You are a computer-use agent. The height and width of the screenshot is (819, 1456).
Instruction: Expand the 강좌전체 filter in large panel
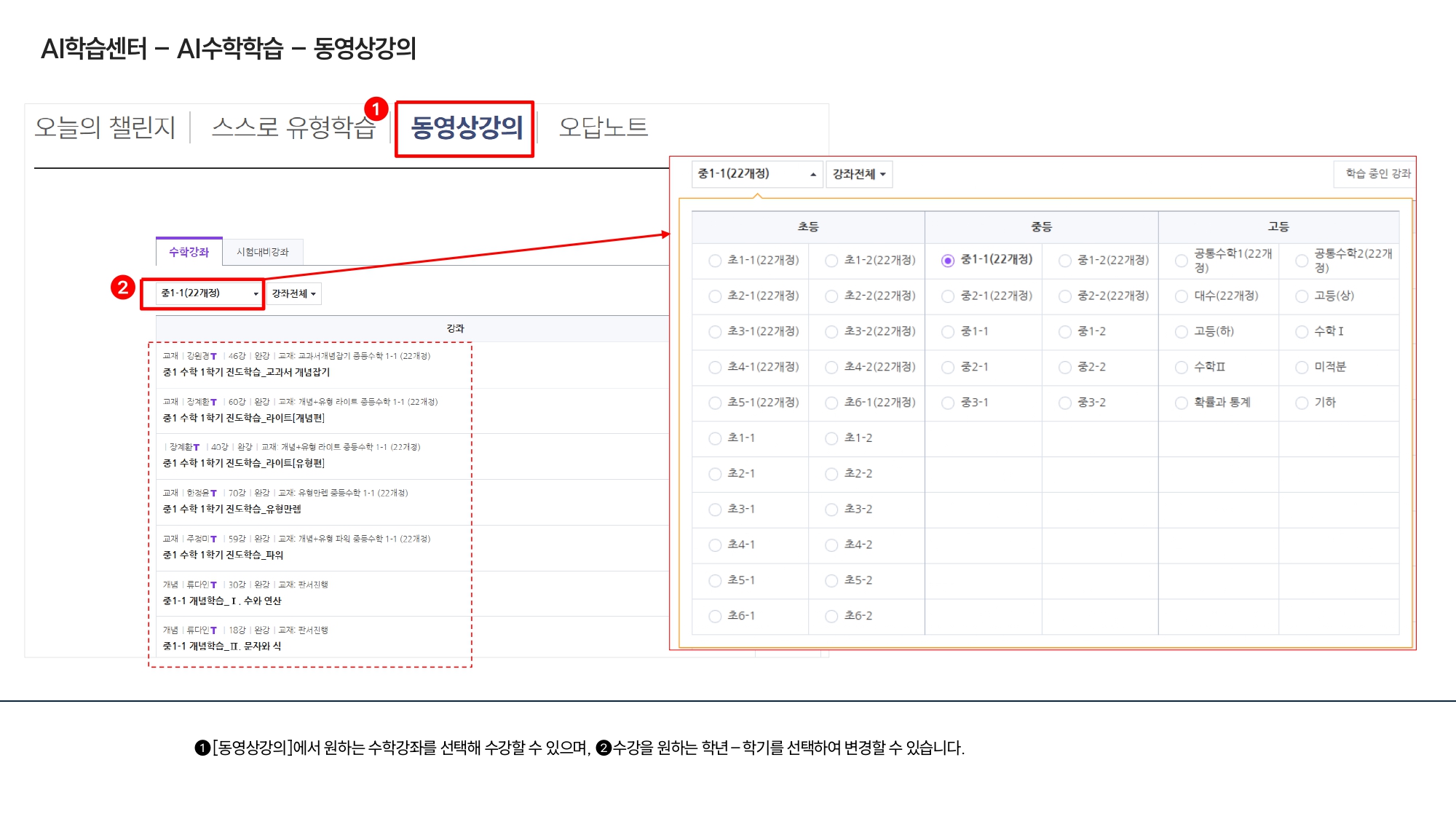[859, 175]
